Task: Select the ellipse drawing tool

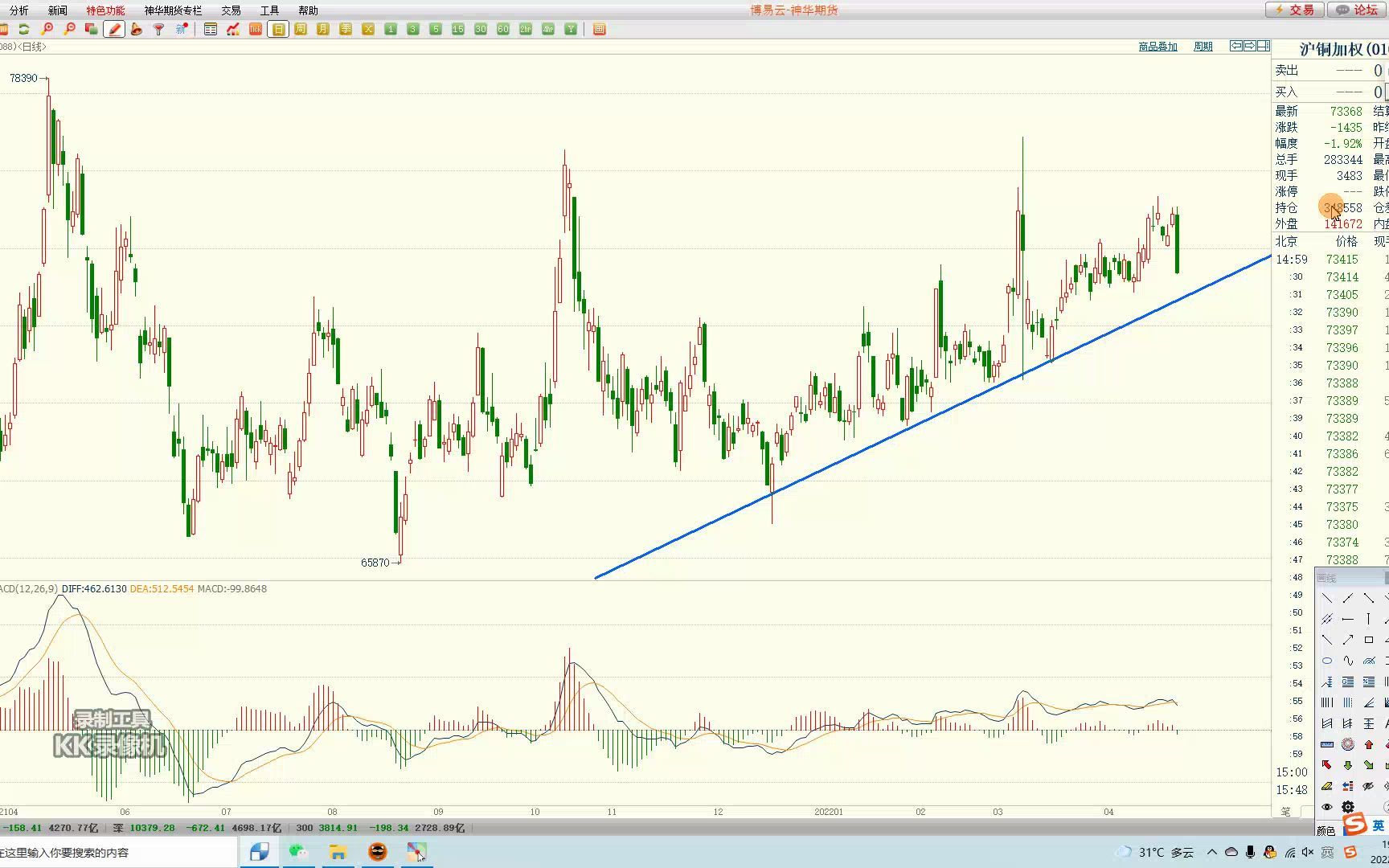Action: [x=1327, y=661]
